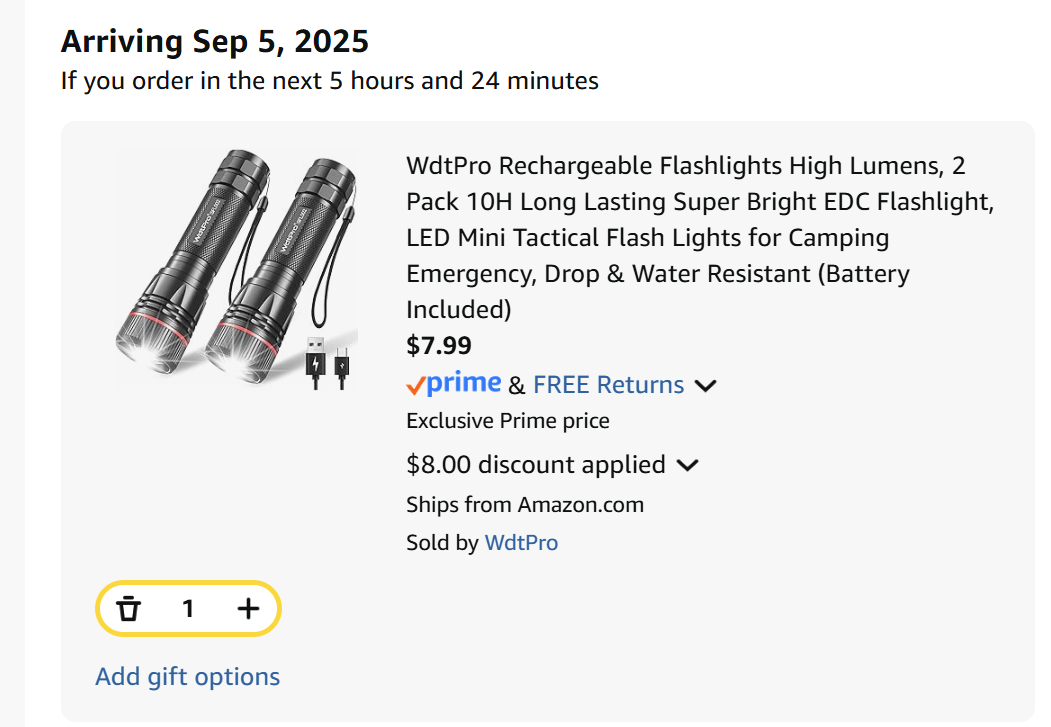Click the order deadline countdown message
This screenshot has width=1051, height=727.
(329, 80)
